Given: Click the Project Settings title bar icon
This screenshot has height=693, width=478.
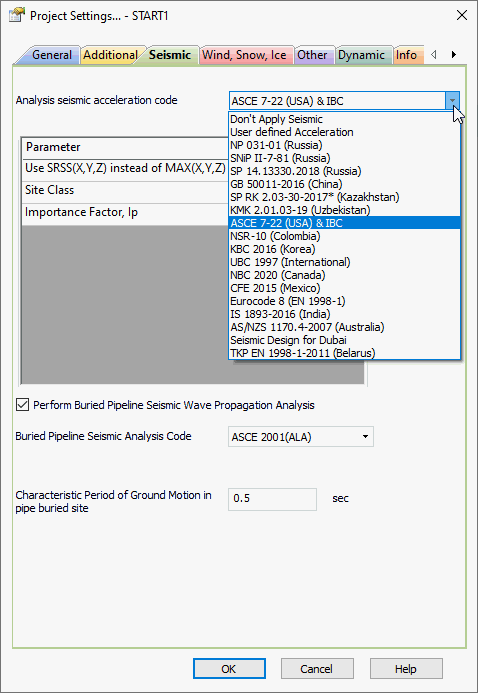Looking at the screenshot, I should point(16,15).
